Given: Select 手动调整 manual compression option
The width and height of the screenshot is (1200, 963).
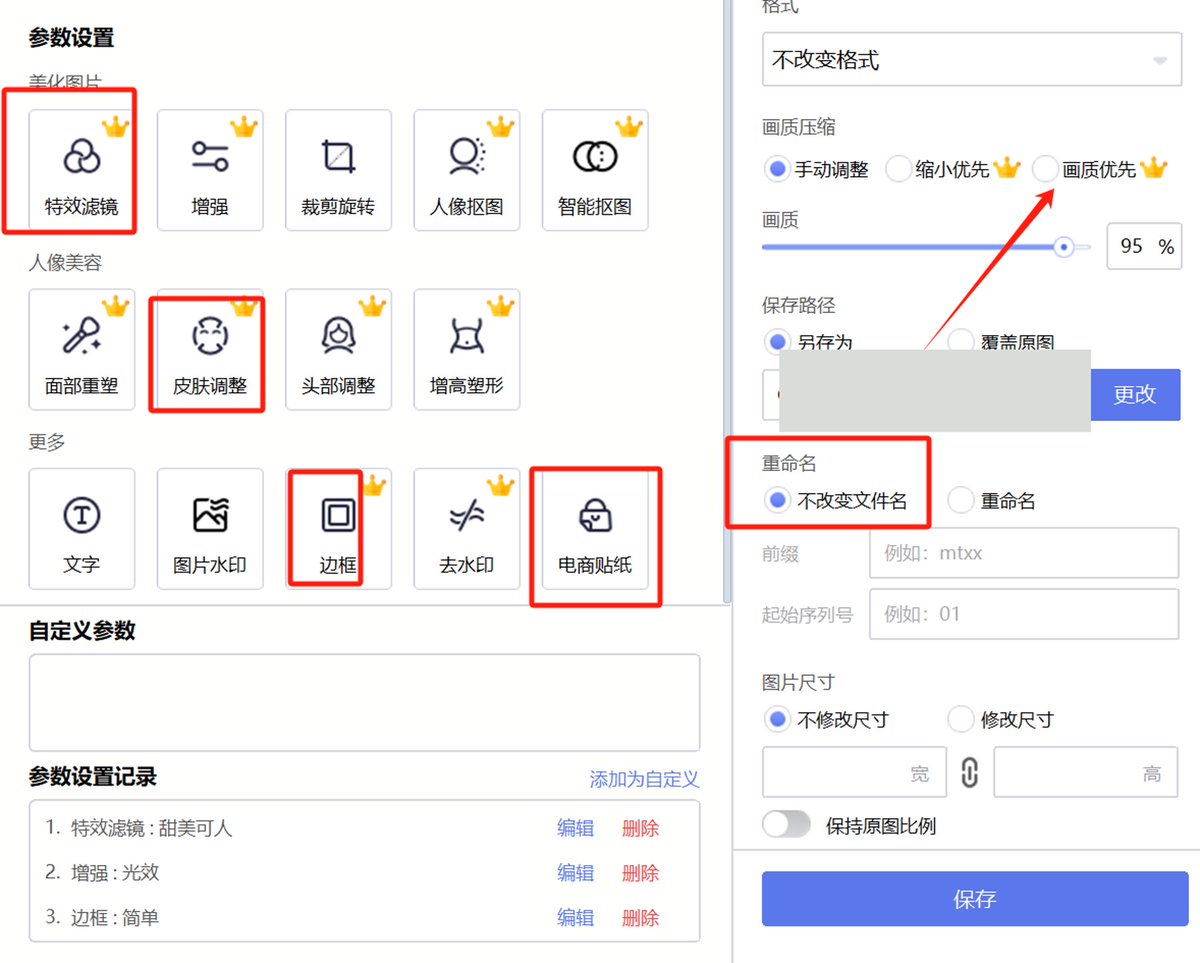Looking at the screenshot, I should coord(777,169).
